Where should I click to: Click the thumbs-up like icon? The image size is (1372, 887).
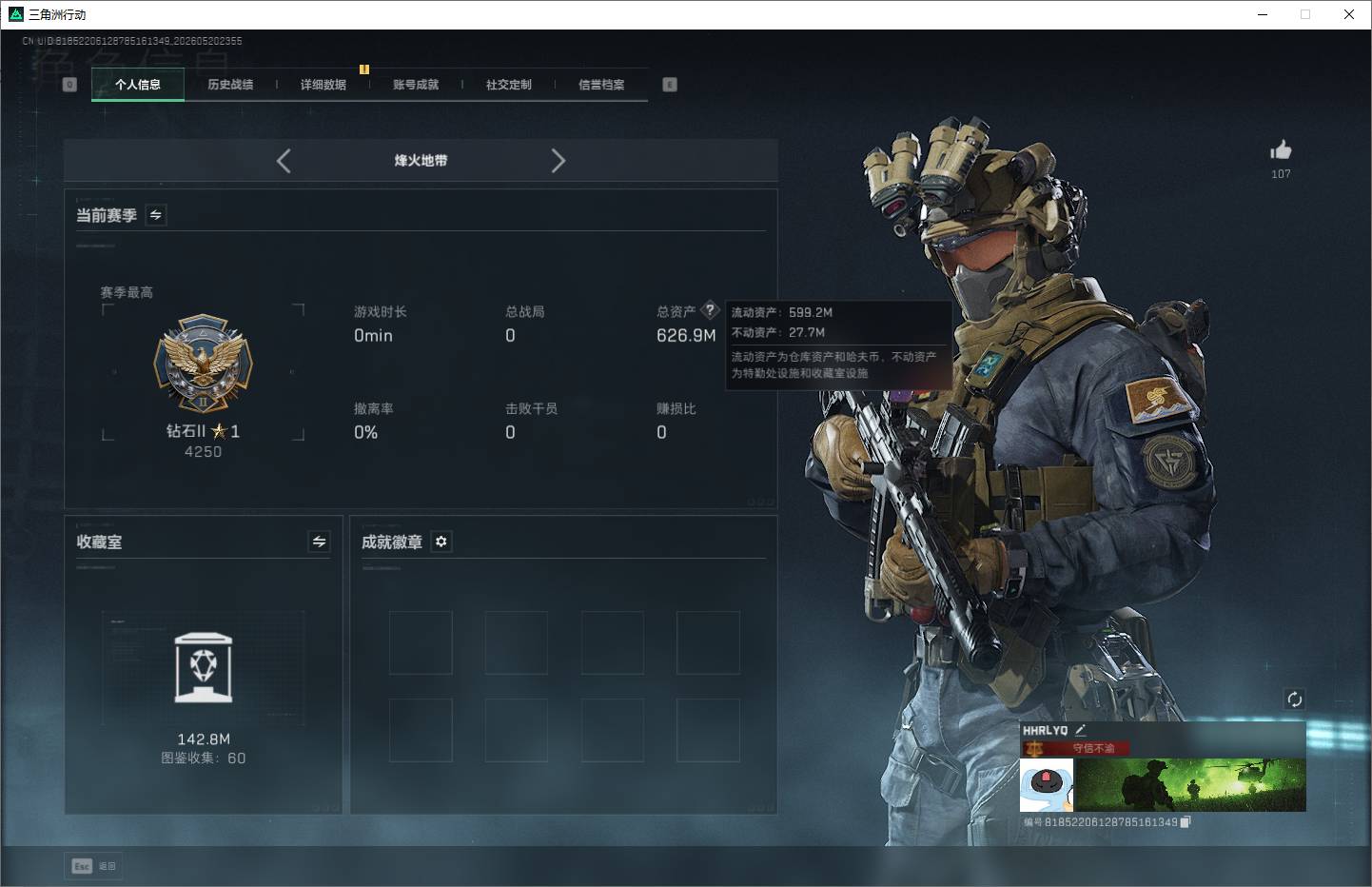click(x=1281, y=150)
